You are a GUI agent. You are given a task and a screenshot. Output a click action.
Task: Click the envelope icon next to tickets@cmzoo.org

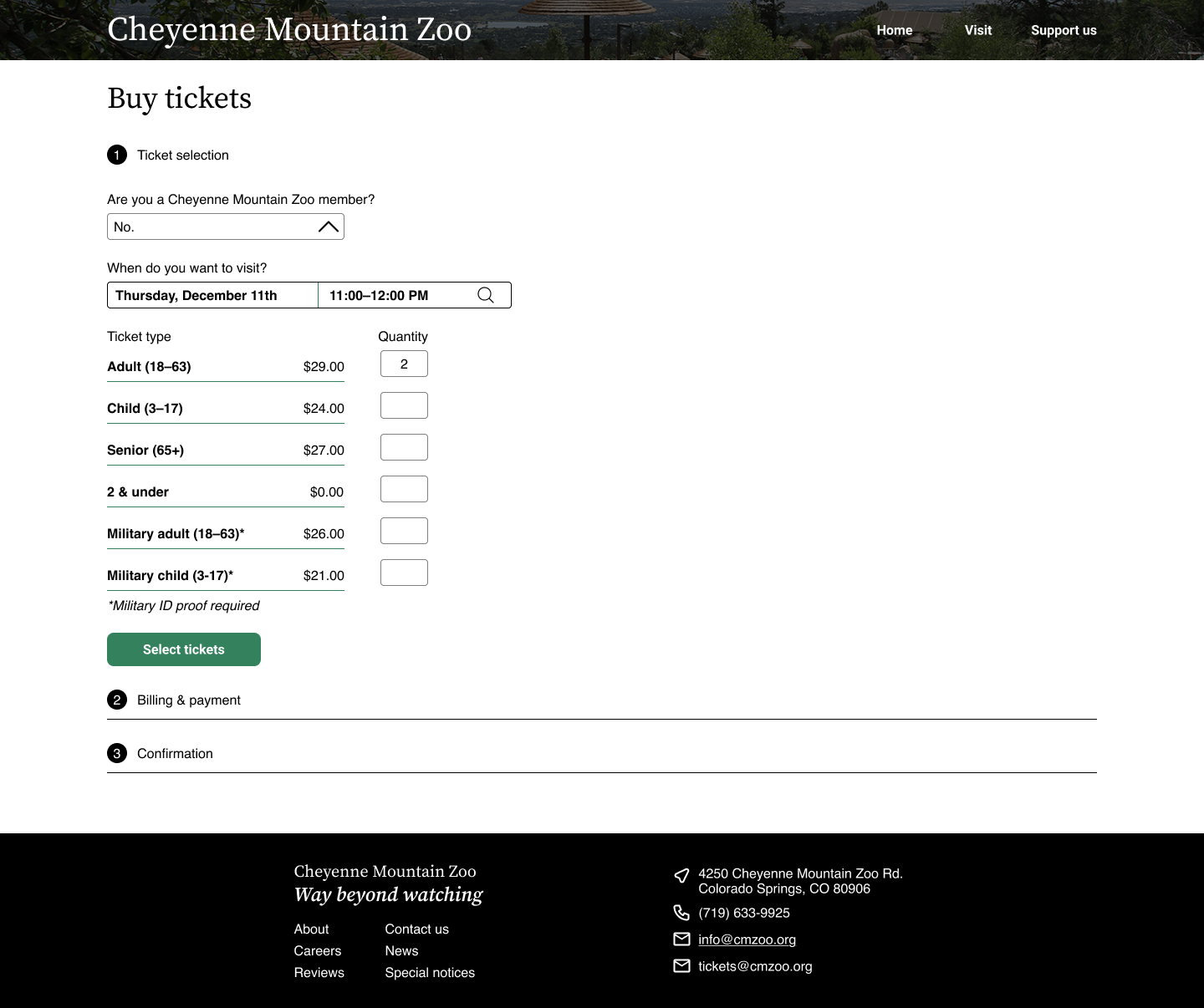[x=682, y=966]
